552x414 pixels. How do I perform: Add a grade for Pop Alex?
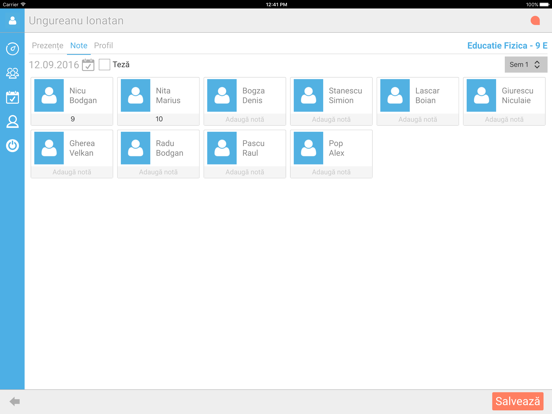click(331, 172)
